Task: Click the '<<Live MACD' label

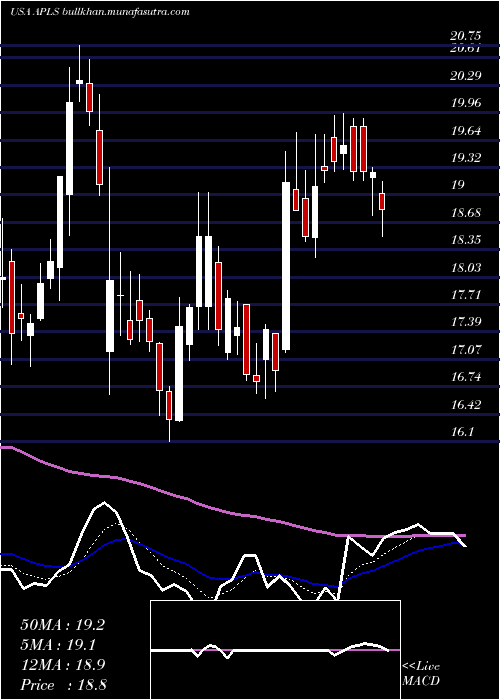Action: pos(421,674)
